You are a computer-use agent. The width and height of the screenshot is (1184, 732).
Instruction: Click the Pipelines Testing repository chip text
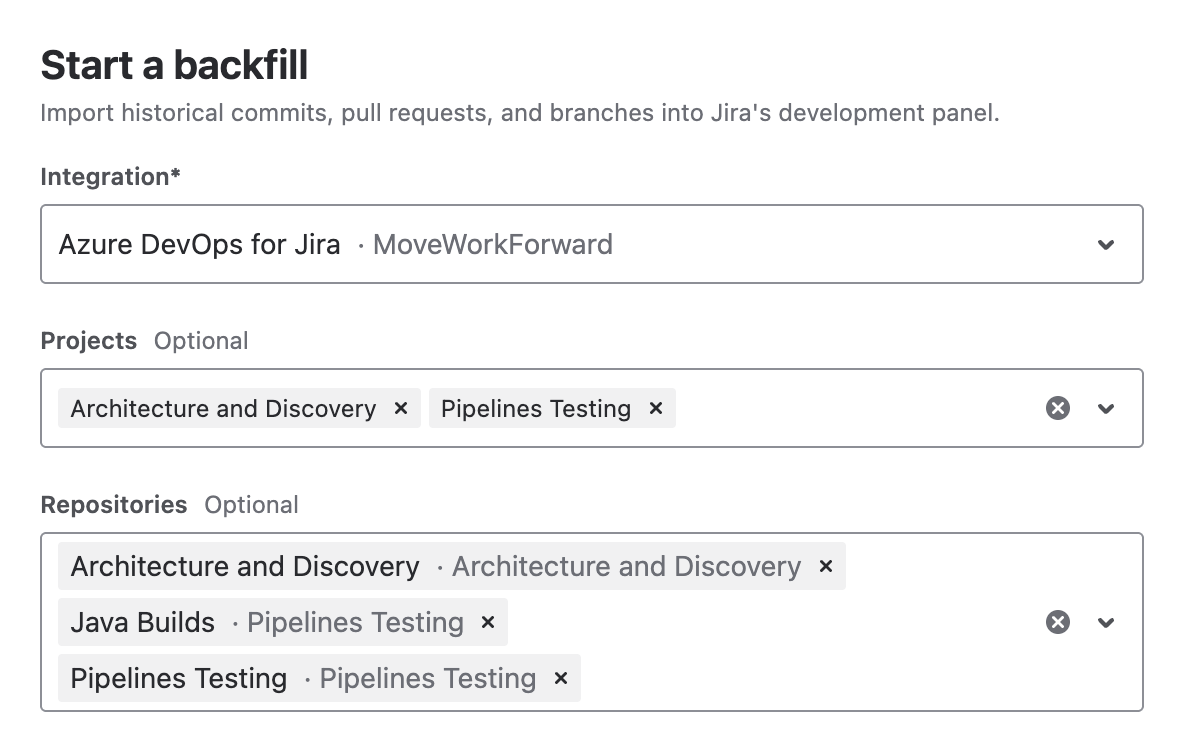(179, 678)
